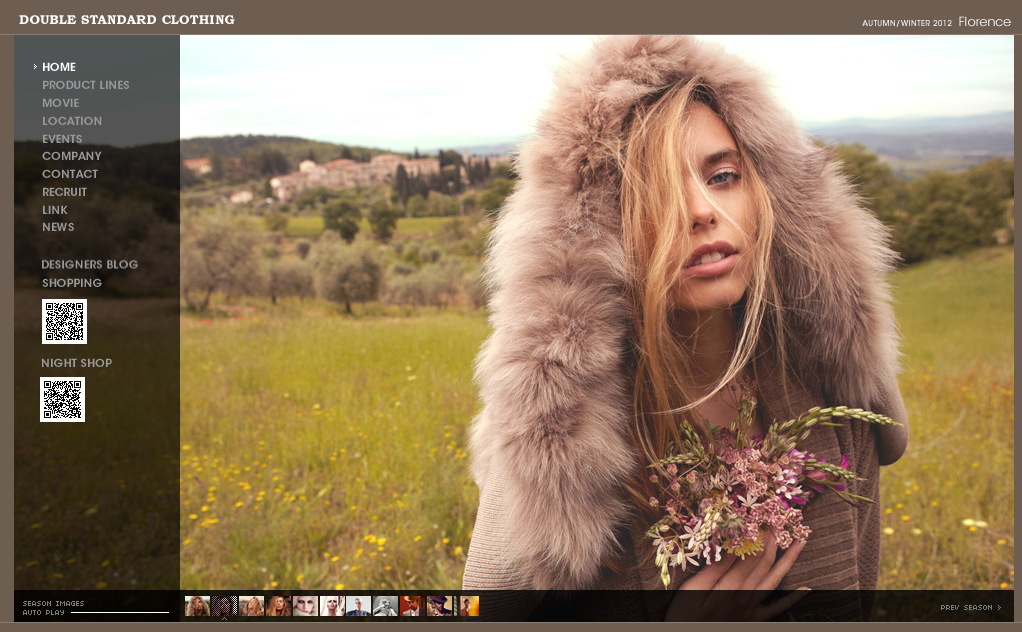This screenshot has width=1022, height=632.
Task: Go to Prev Season link
Action: point(969,607)
